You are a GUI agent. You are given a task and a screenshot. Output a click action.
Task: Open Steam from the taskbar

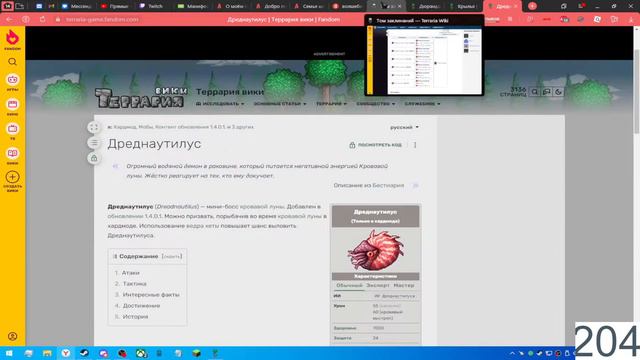pos(84,353)
